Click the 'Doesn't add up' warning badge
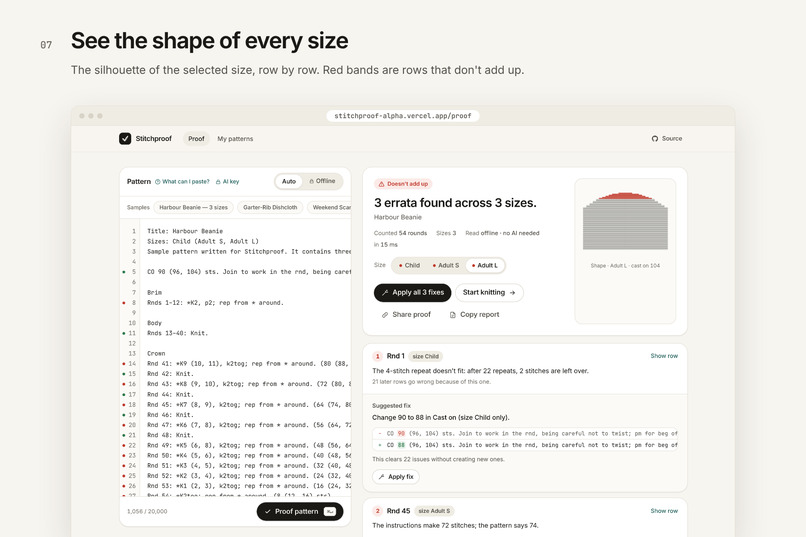Screen dimensions: 806x537 point(403,184)
